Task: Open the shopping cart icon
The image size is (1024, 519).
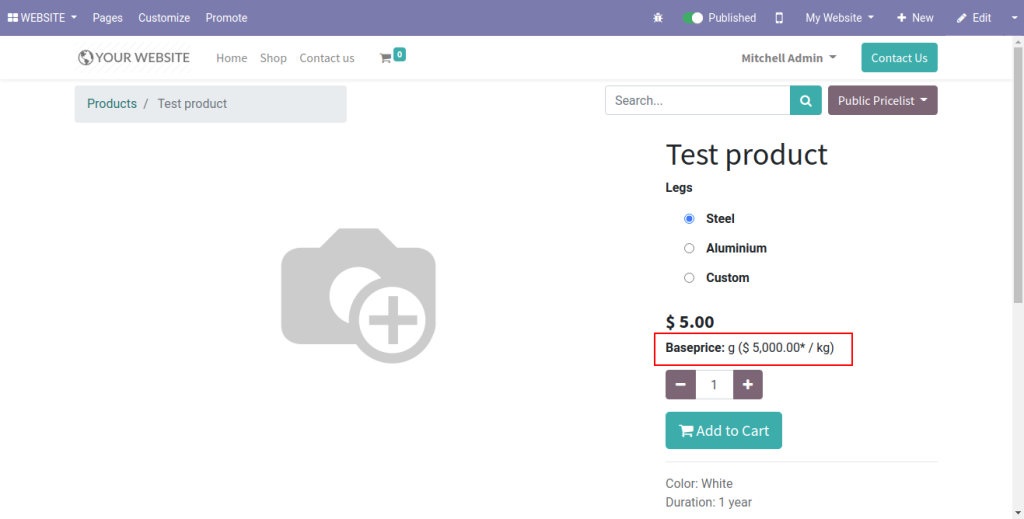Action: point(385,58)
